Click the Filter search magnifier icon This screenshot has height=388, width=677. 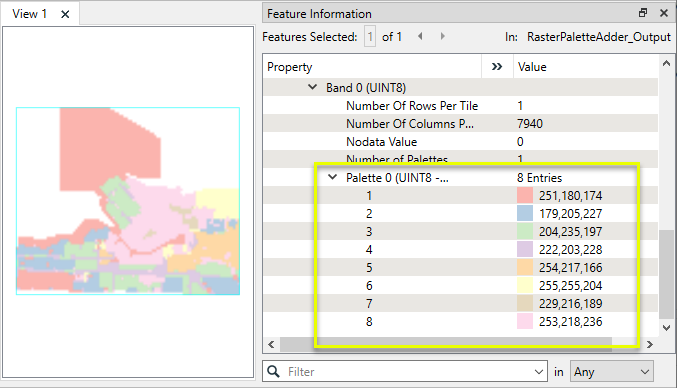(273, 372)
